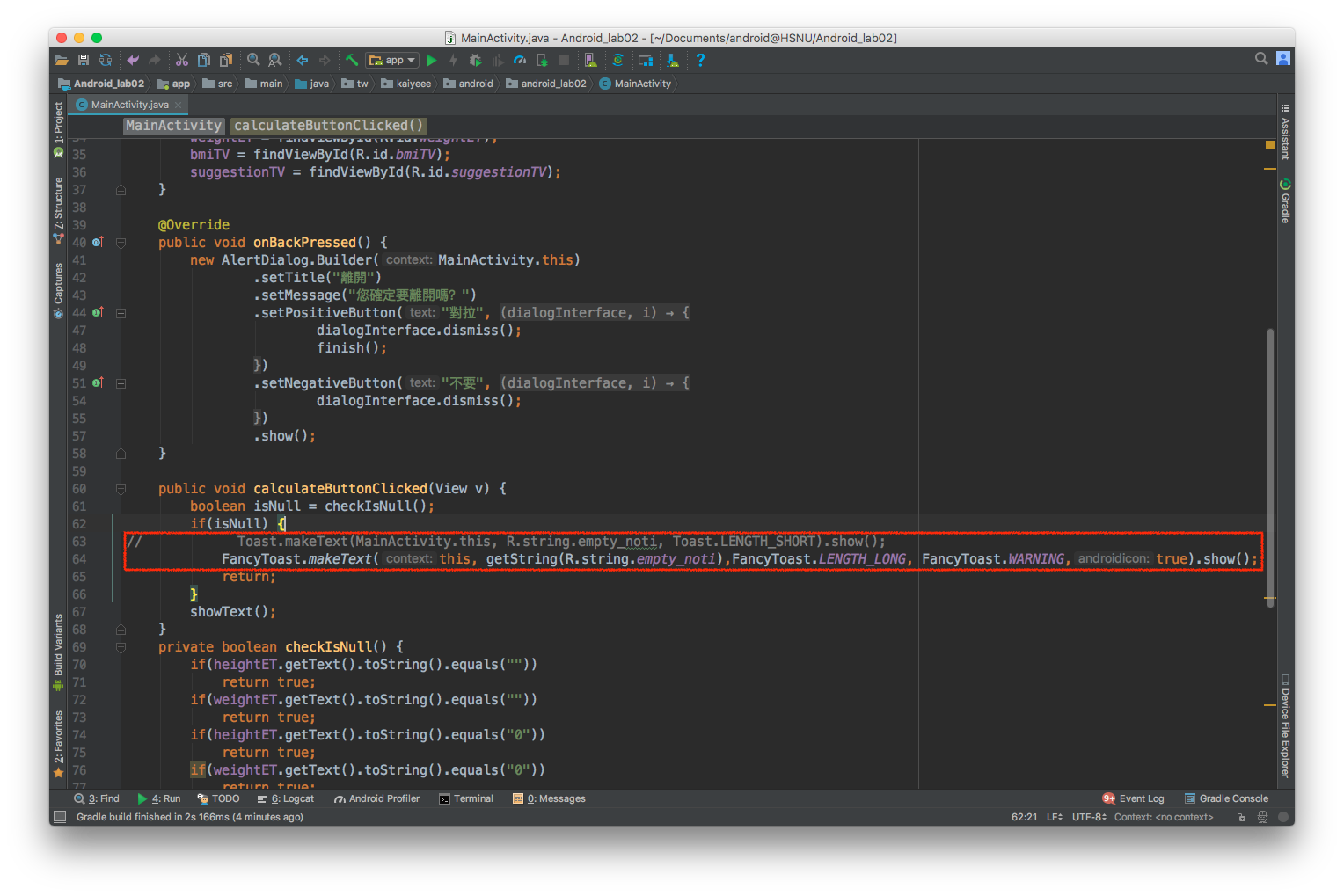Click the Copy icon in the toolbar
The image size is (1344, 896).
204,61
